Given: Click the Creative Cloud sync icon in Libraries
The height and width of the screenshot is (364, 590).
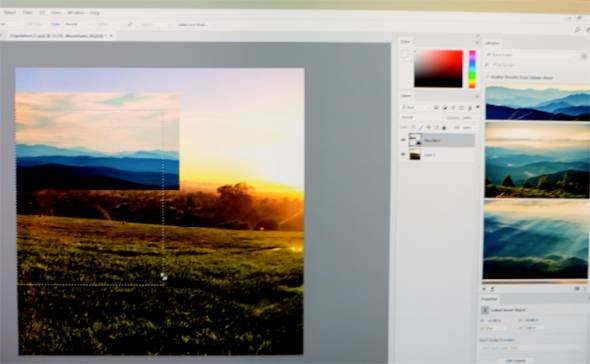Looking at the screenshot, I should [x=577, y=289].
